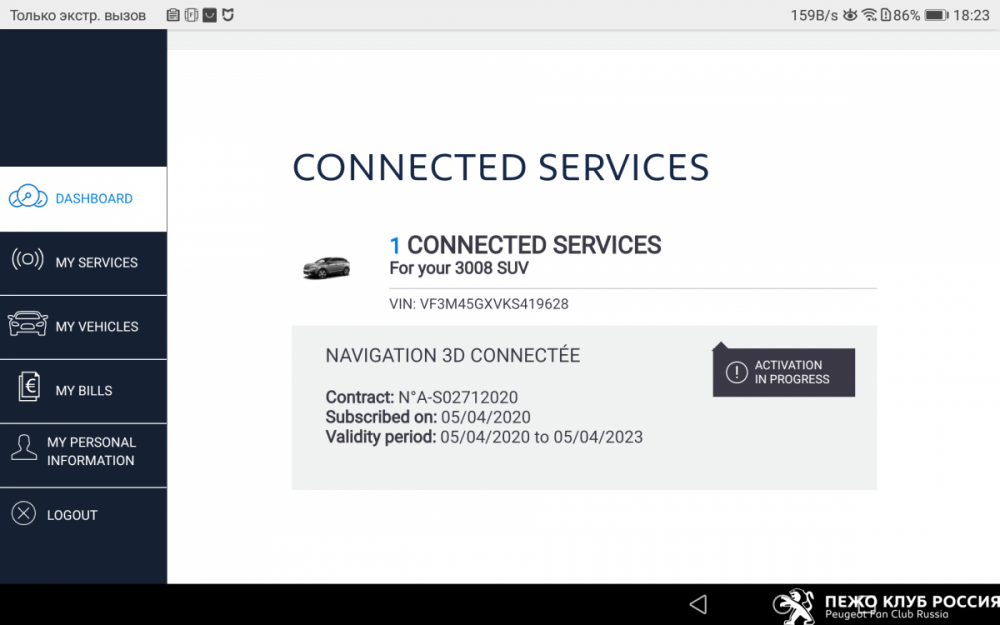This screenshot has height=625, width=1000.
Task: Tap the navigation back arrow at the bottom
Action: tap(698, 603)
